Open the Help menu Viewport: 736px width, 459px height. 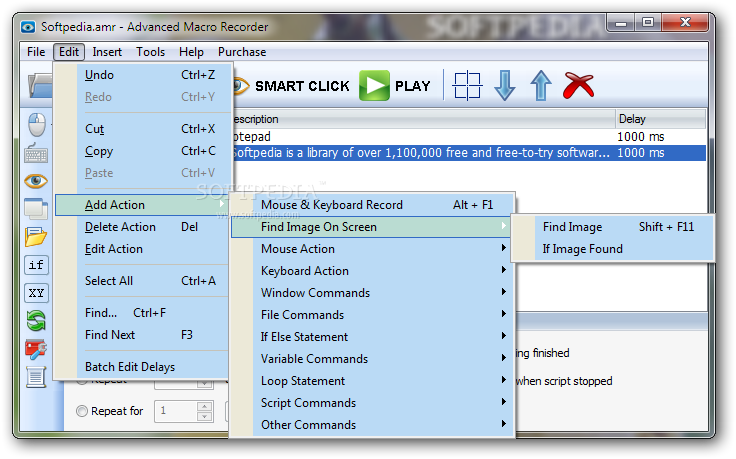point(191,52)
